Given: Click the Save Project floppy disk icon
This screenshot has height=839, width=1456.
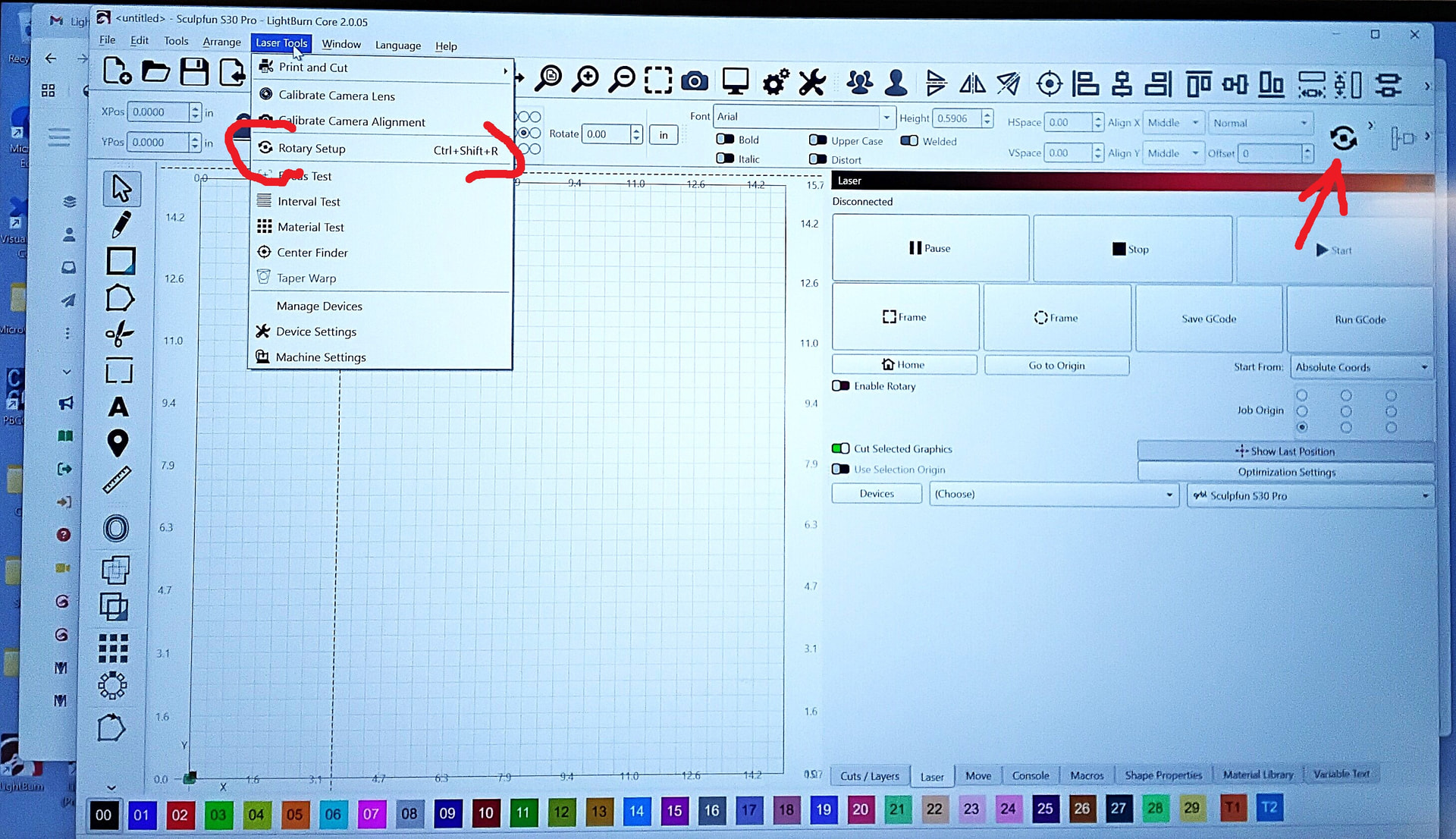Looking at the screenshot, I should point(194,72).
